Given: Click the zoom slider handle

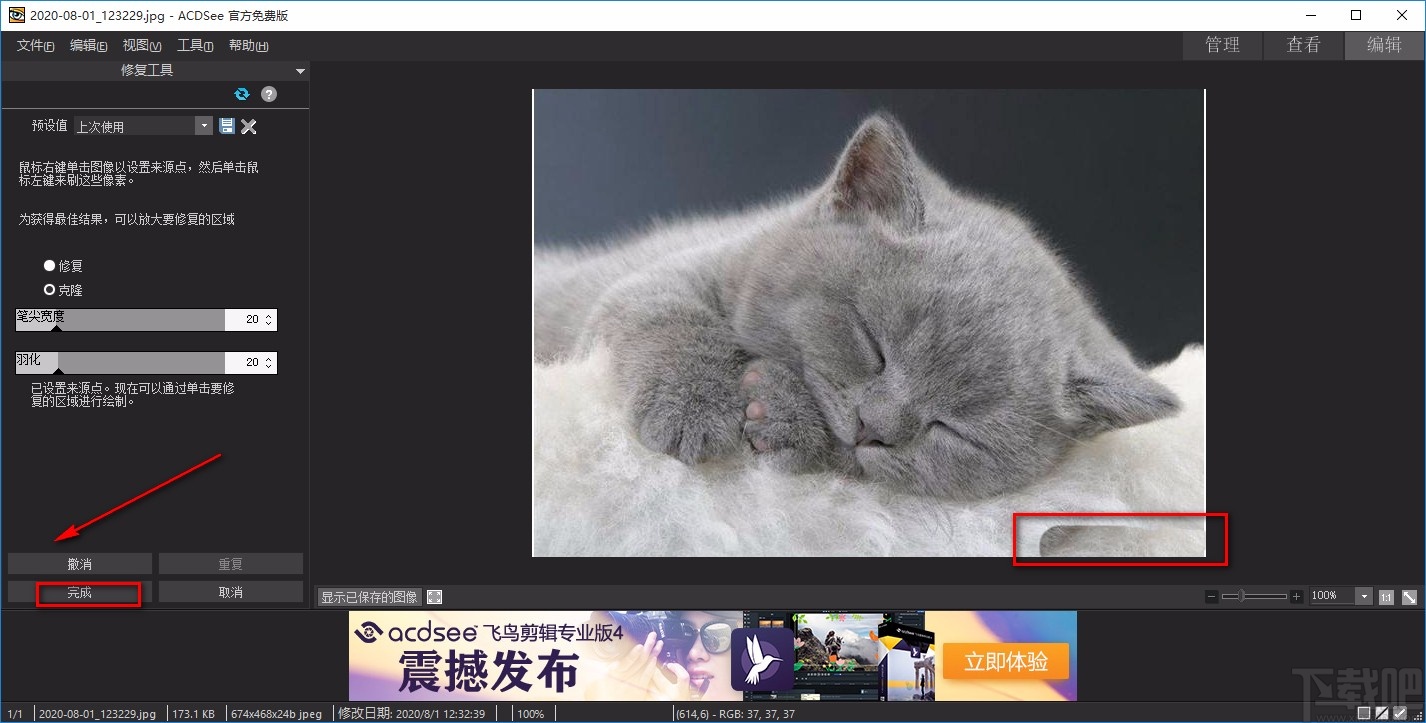Looking at the screenshot, I should [x=1240, y=596].
